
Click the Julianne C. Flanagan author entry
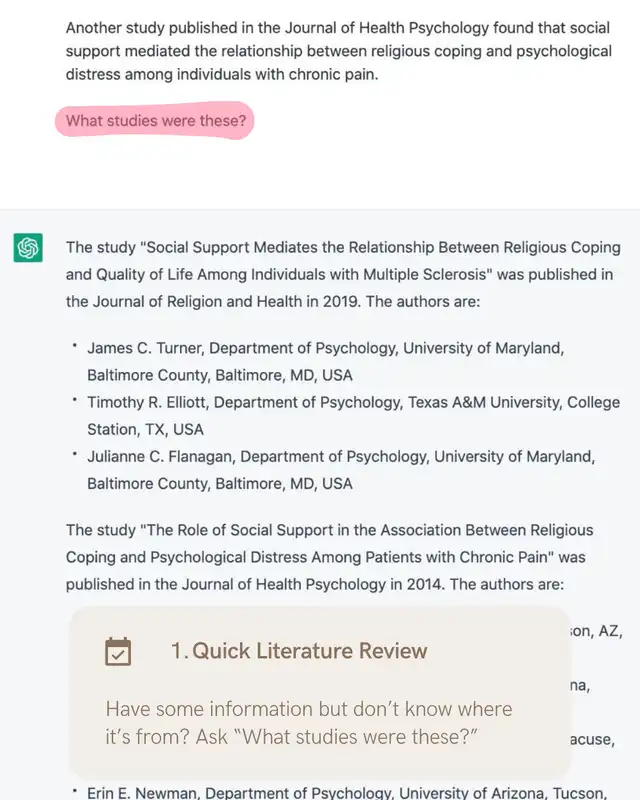(x=340, y=457)
